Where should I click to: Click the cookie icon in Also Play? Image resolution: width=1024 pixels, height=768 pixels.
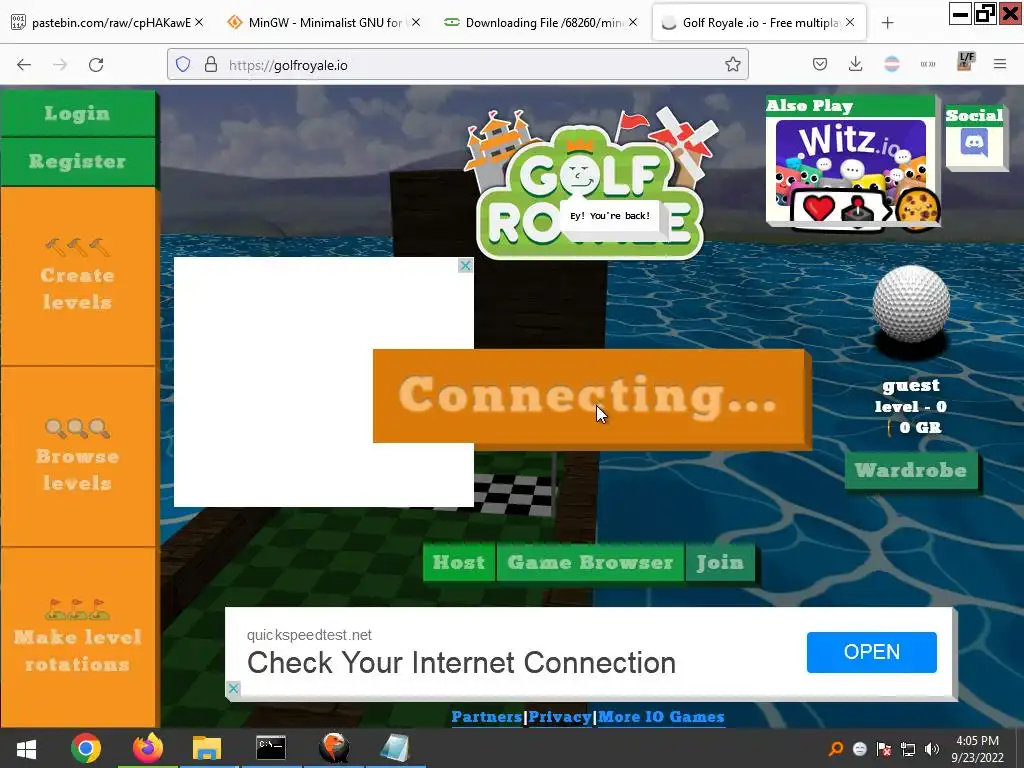pos(918,210)
